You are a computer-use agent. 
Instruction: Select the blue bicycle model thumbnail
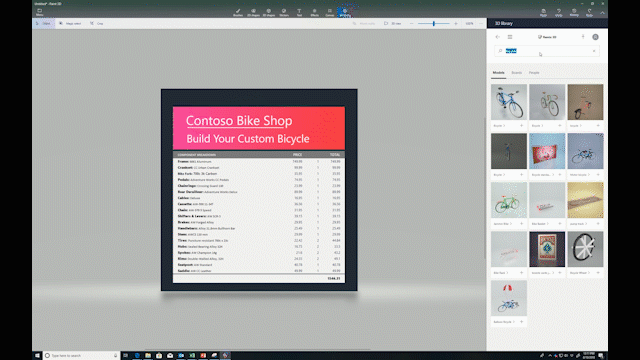point(509,102)
